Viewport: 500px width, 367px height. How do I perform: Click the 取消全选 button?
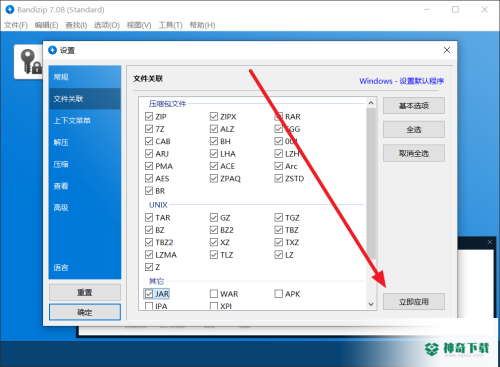click(x=414, y=153)
